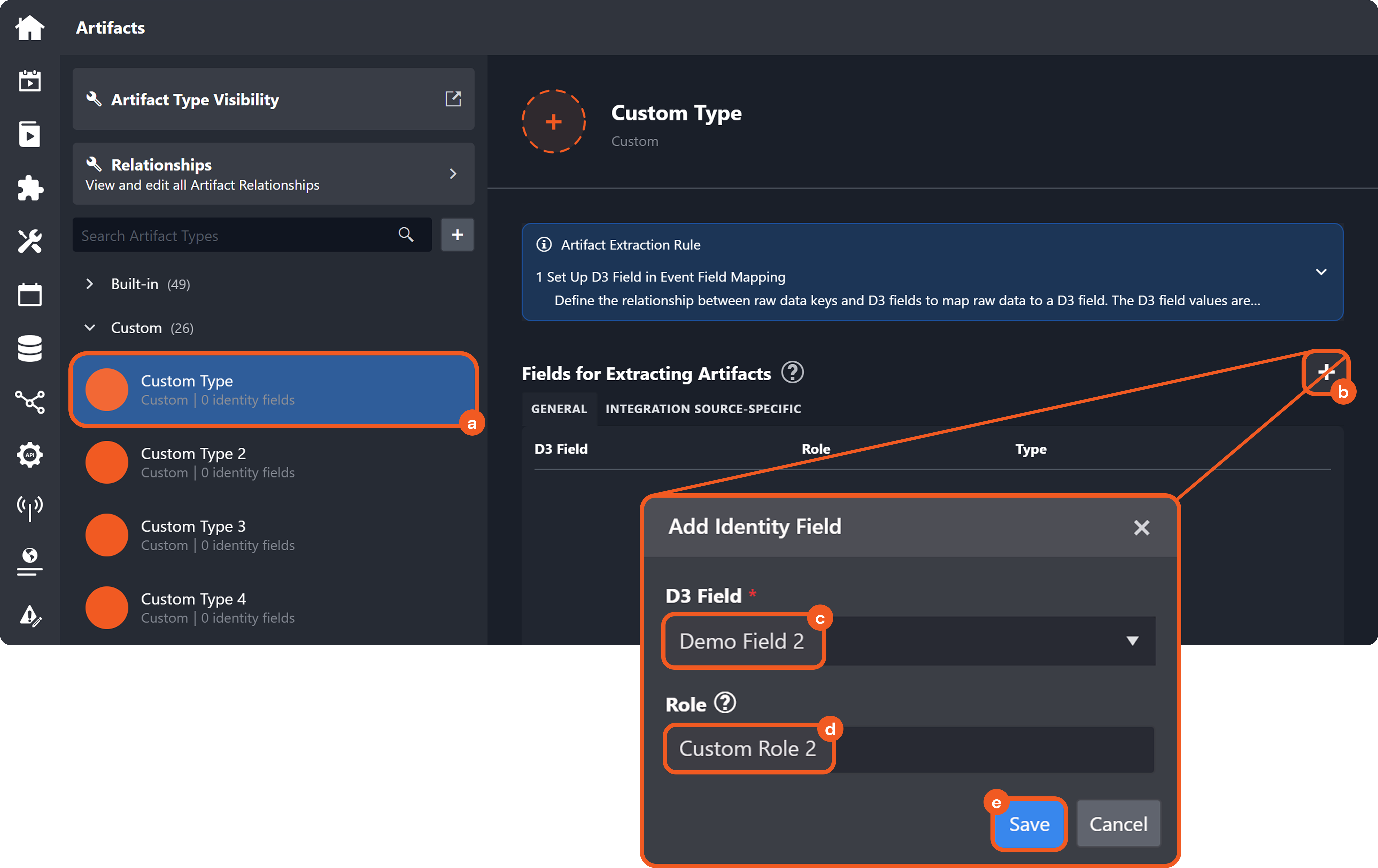Expand the Artifact Extraction Rule info panel
Image resolution: width=1378 pixels, height=868 pixels.
pos(1321,272)
